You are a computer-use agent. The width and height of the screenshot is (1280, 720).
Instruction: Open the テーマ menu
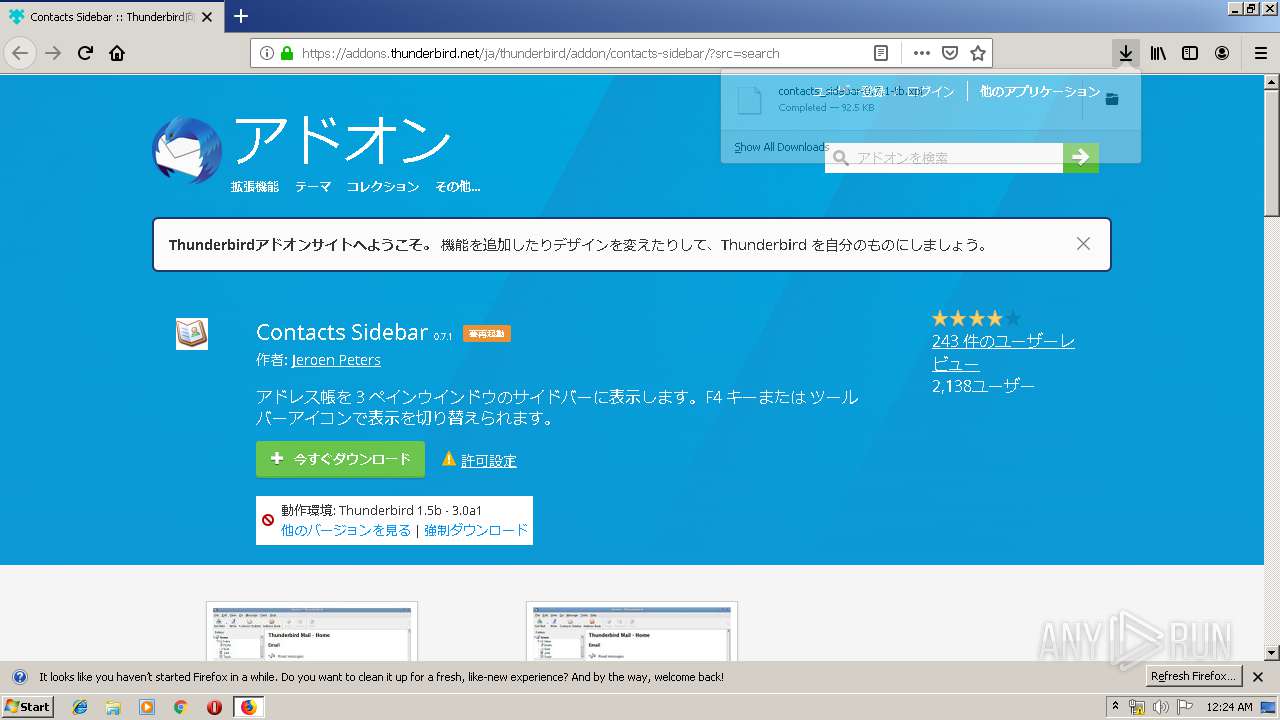[313, 187]
